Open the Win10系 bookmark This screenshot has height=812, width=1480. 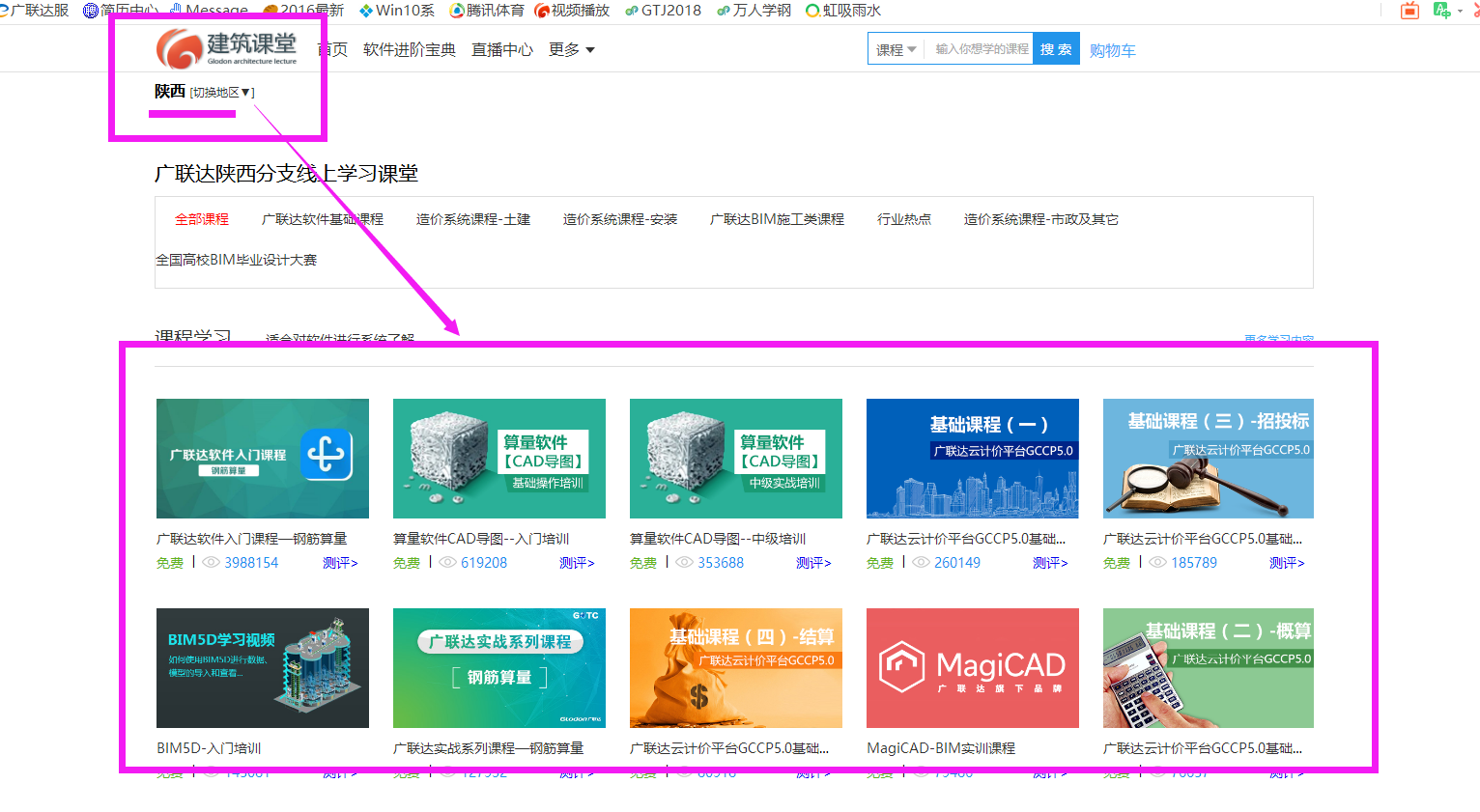396,10
